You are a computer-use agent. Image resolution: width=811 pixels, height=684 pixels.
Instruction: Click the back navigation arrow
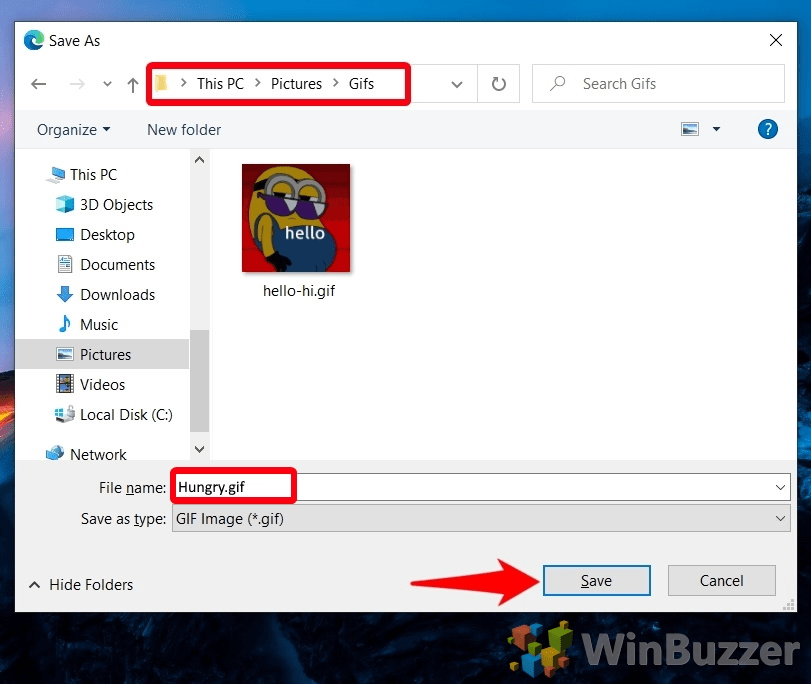pyautogui.click(x=38, y=84)
